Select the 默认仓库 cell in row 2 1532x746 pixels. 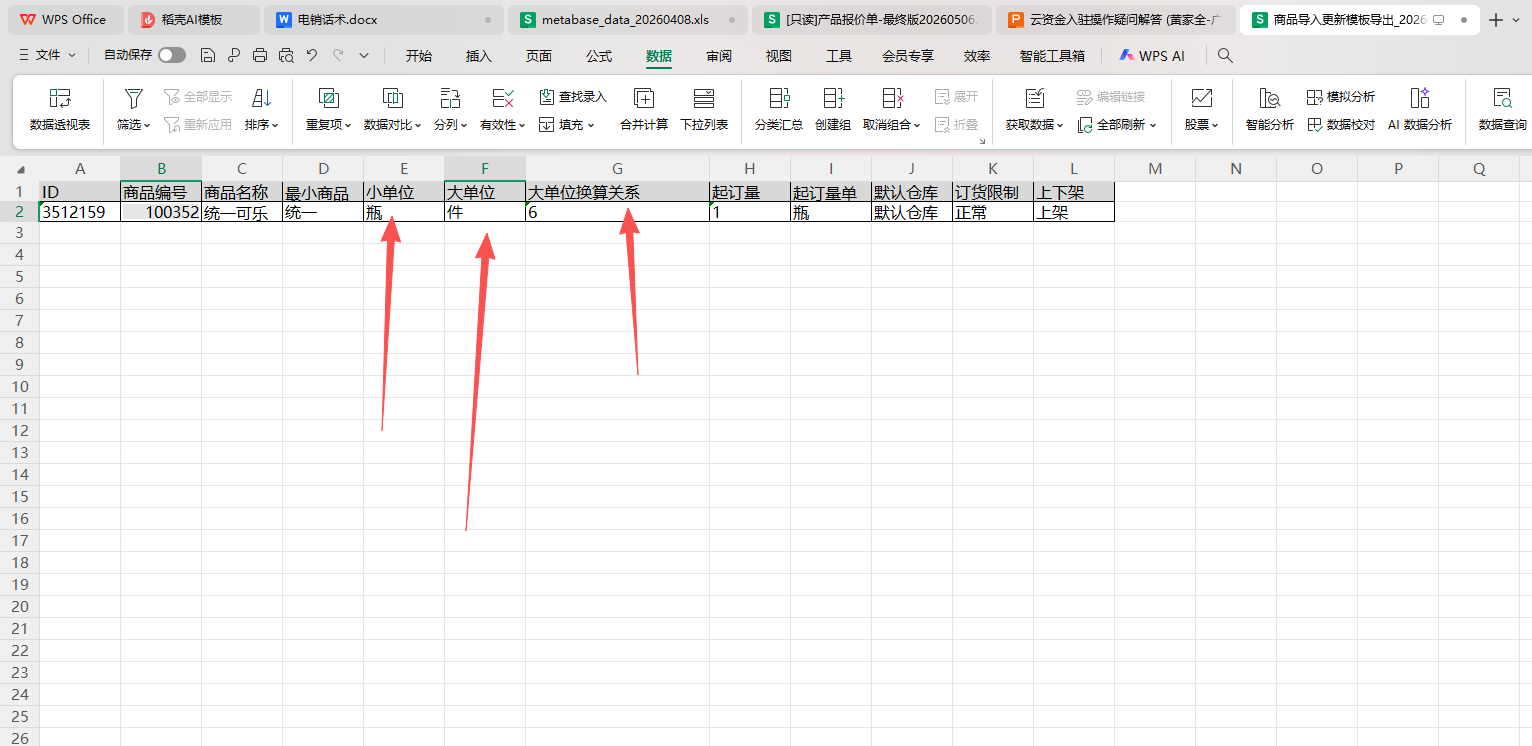point(912,212)
